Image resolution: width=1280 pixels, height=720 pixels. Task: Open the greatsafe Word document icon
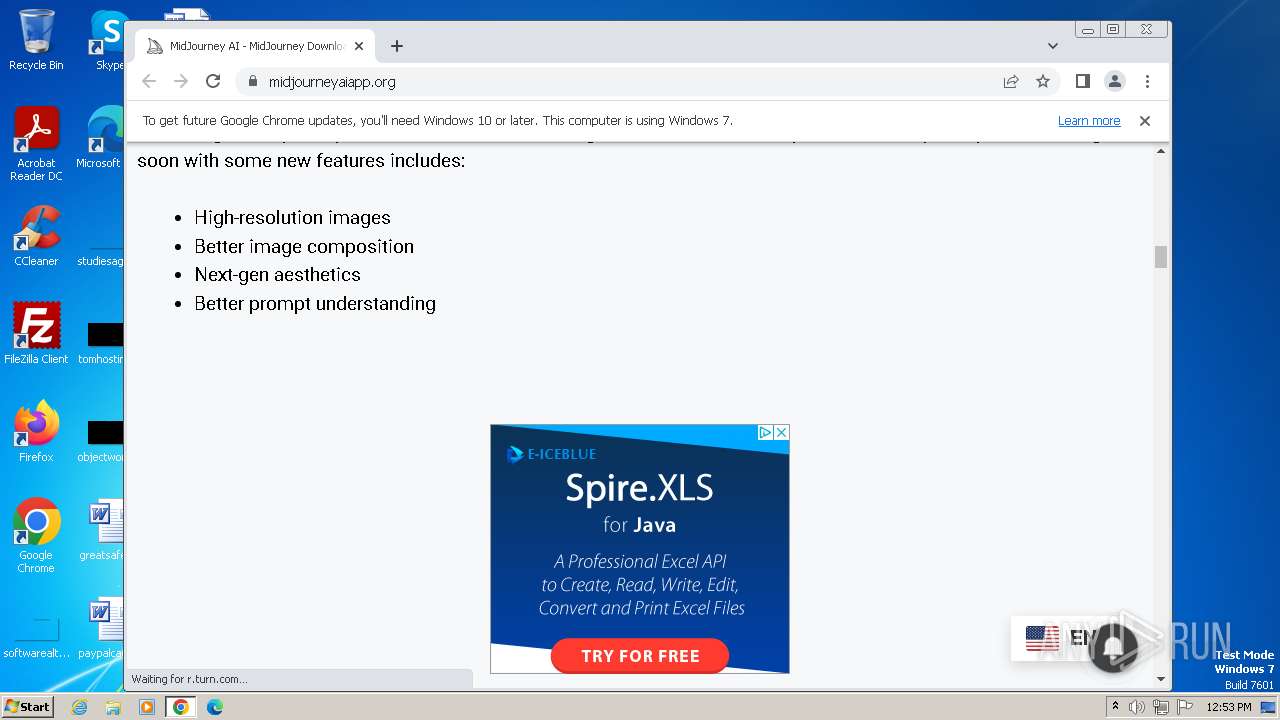102,530
